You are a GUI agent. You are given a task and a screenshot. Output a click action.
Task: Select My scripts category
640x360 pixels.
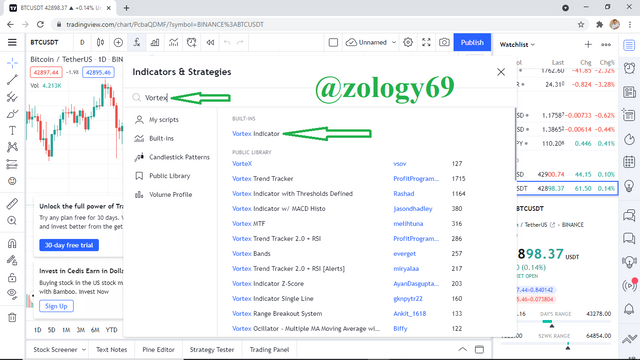coord(164,120)
